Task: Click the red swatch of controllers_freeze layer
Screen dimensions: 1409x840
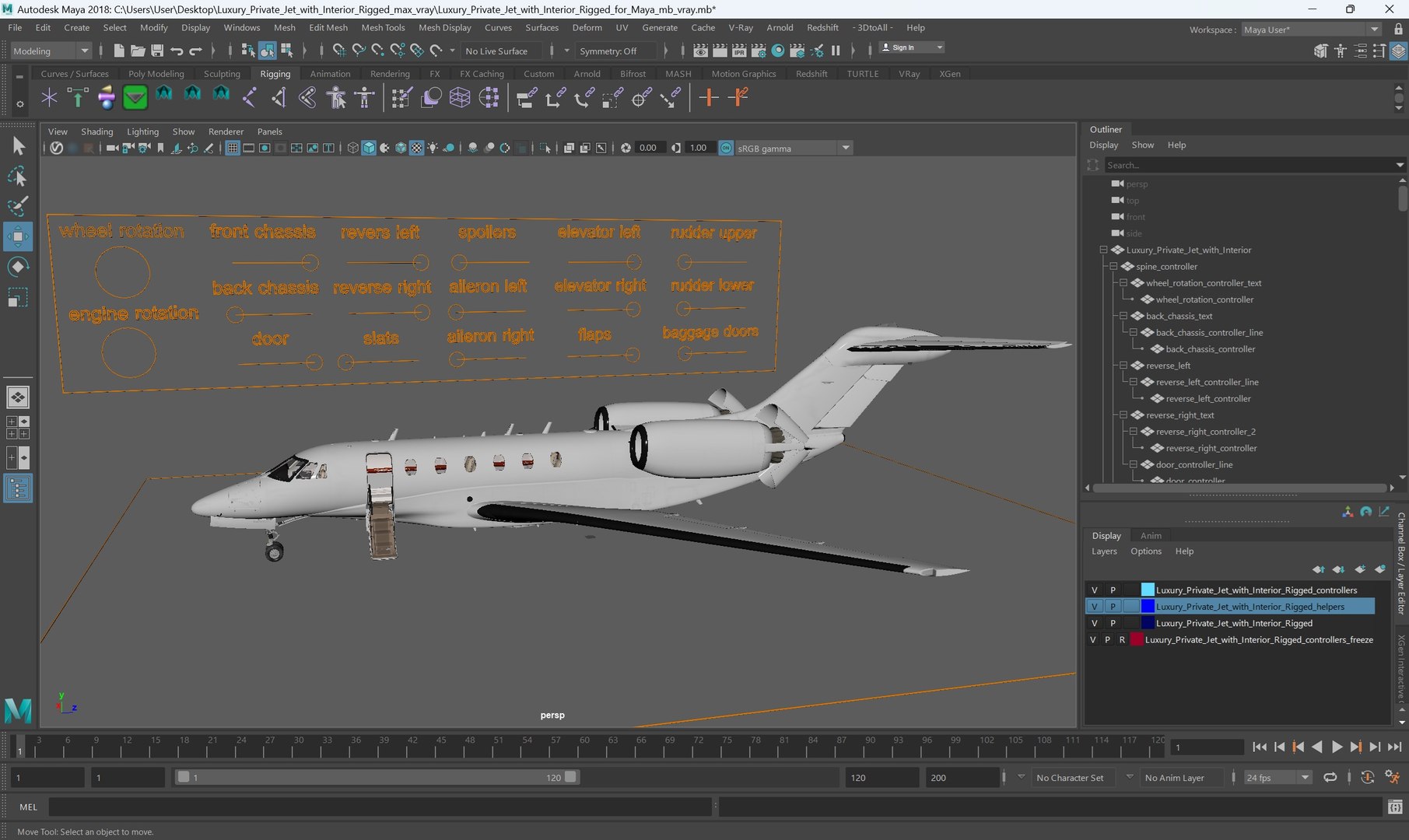Action: click(1137, 639)
